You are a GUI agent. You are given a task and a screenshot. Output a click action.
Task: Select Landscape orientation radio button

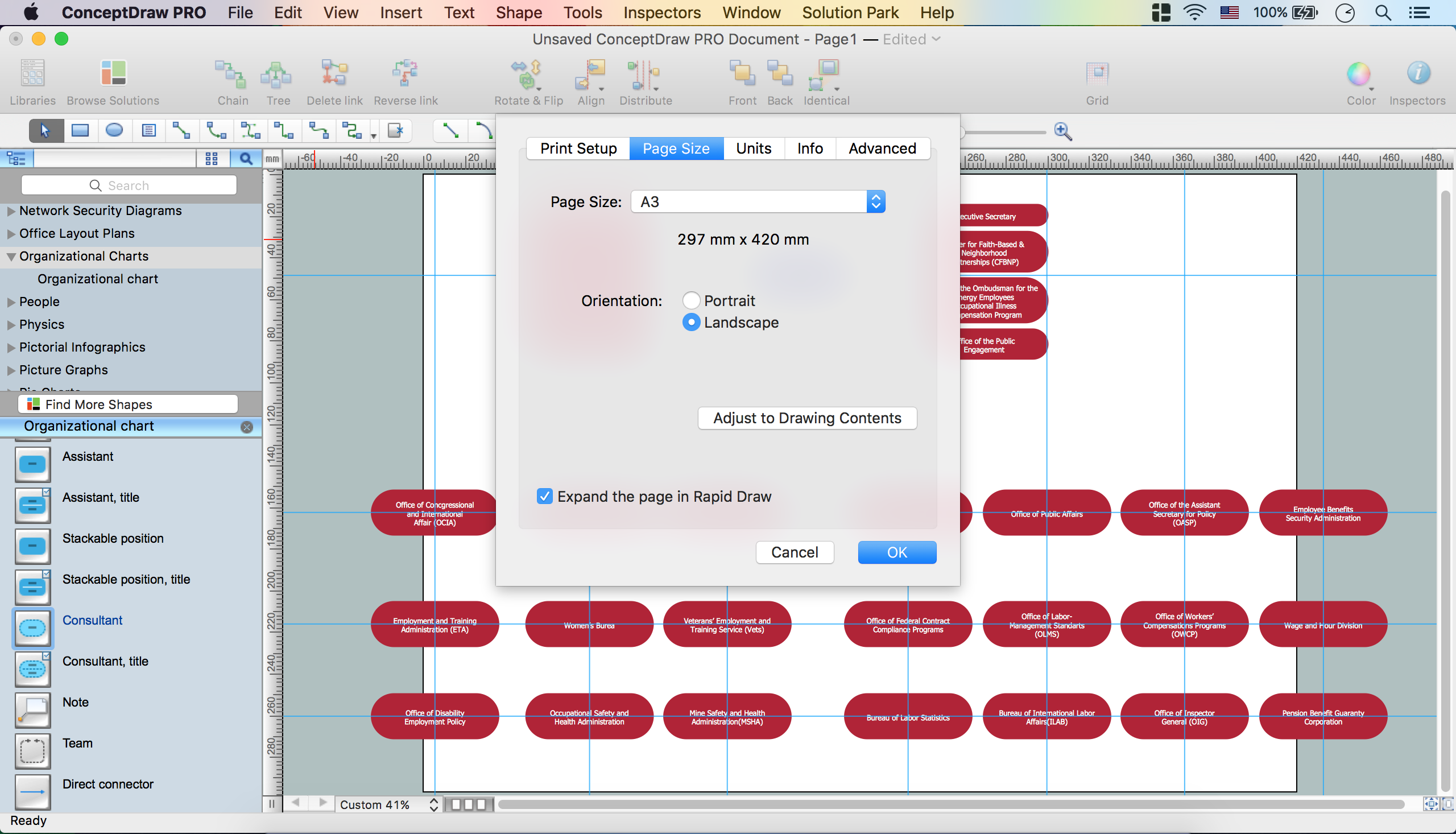[x=691, y=323]
